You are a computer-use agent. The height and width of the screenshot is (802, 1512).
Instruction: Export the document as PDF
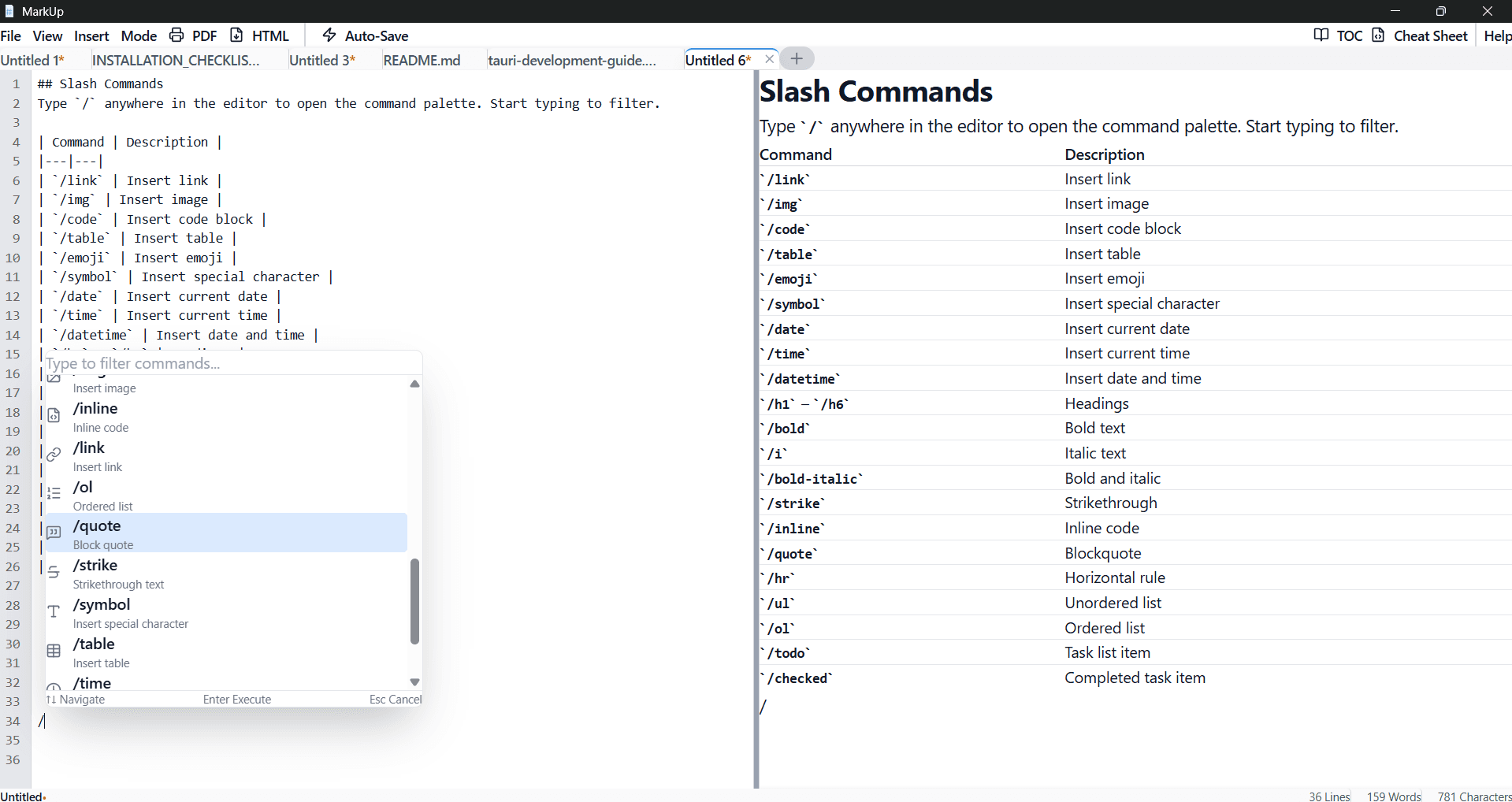(204, 35)
